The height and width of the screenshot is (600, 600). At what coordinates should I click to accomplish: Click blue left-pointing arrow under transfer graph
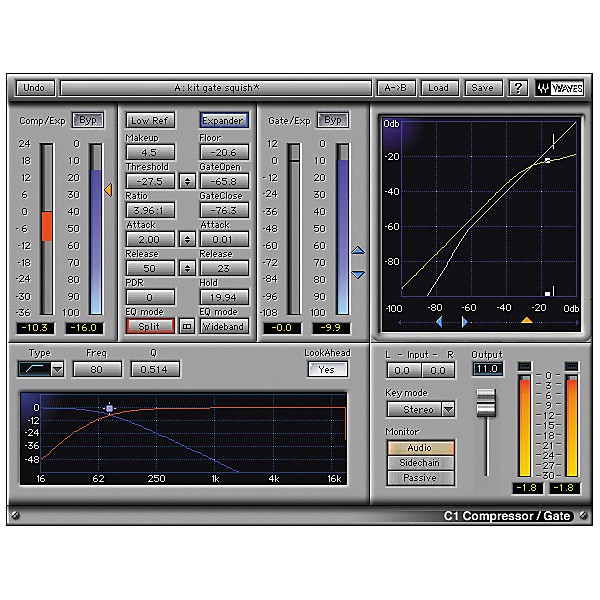pyautogui.click(x=439, y=322)
